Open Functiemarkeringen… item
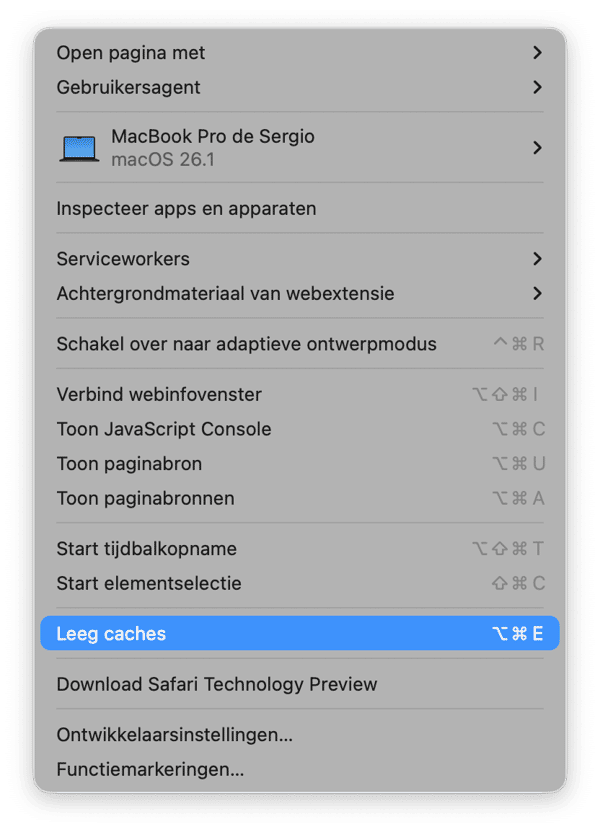 point(150,769)
